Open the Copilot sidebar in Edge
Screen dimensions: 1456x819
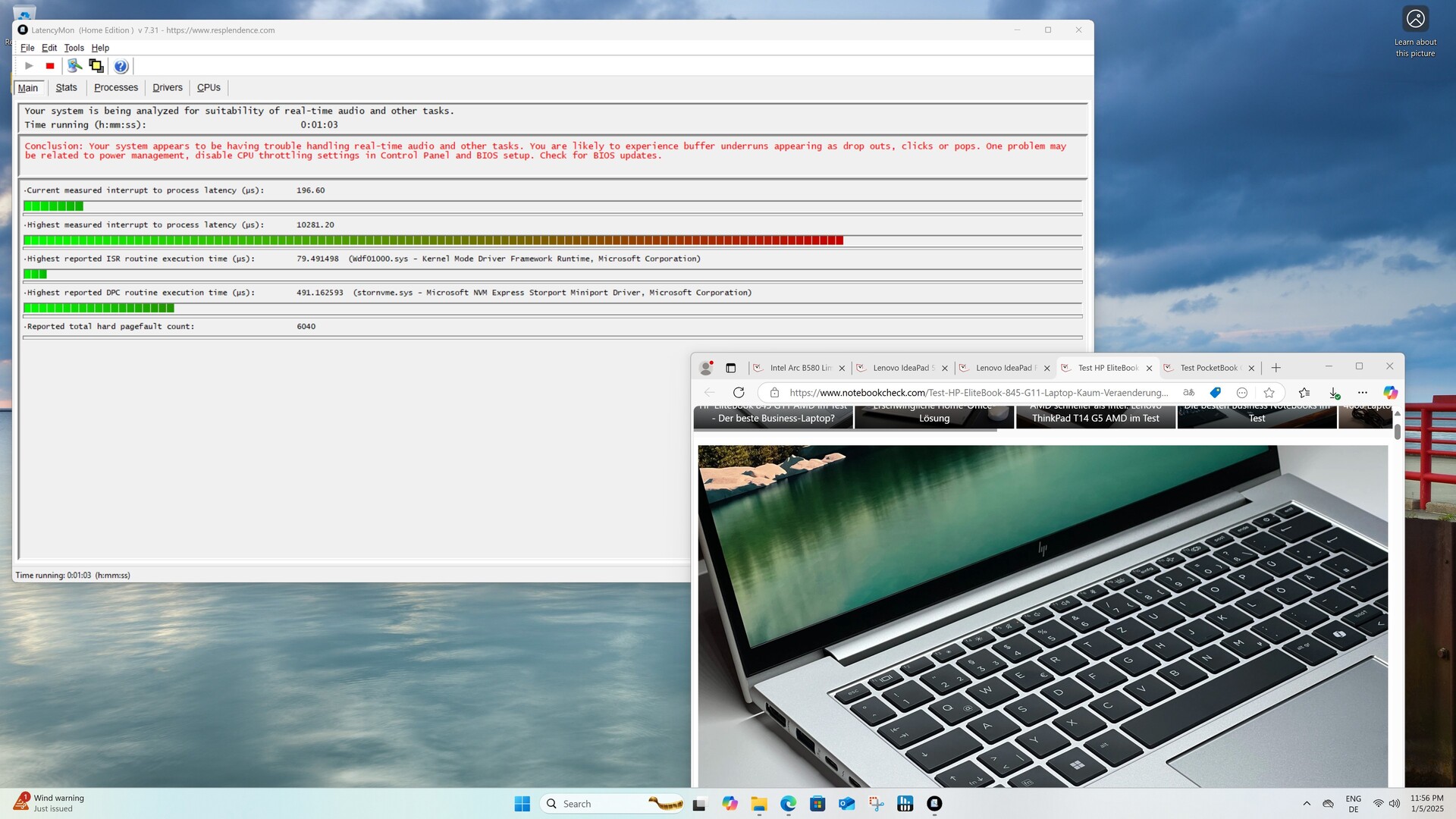point(1390,393)
